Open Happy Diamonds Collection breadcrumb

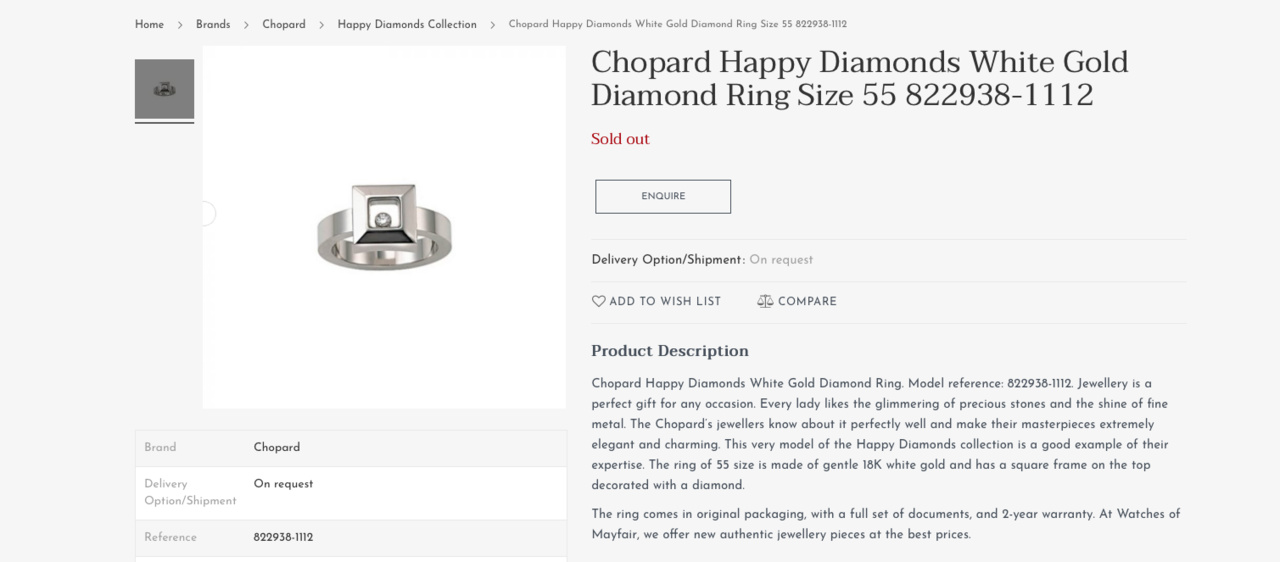pos(407,24)
